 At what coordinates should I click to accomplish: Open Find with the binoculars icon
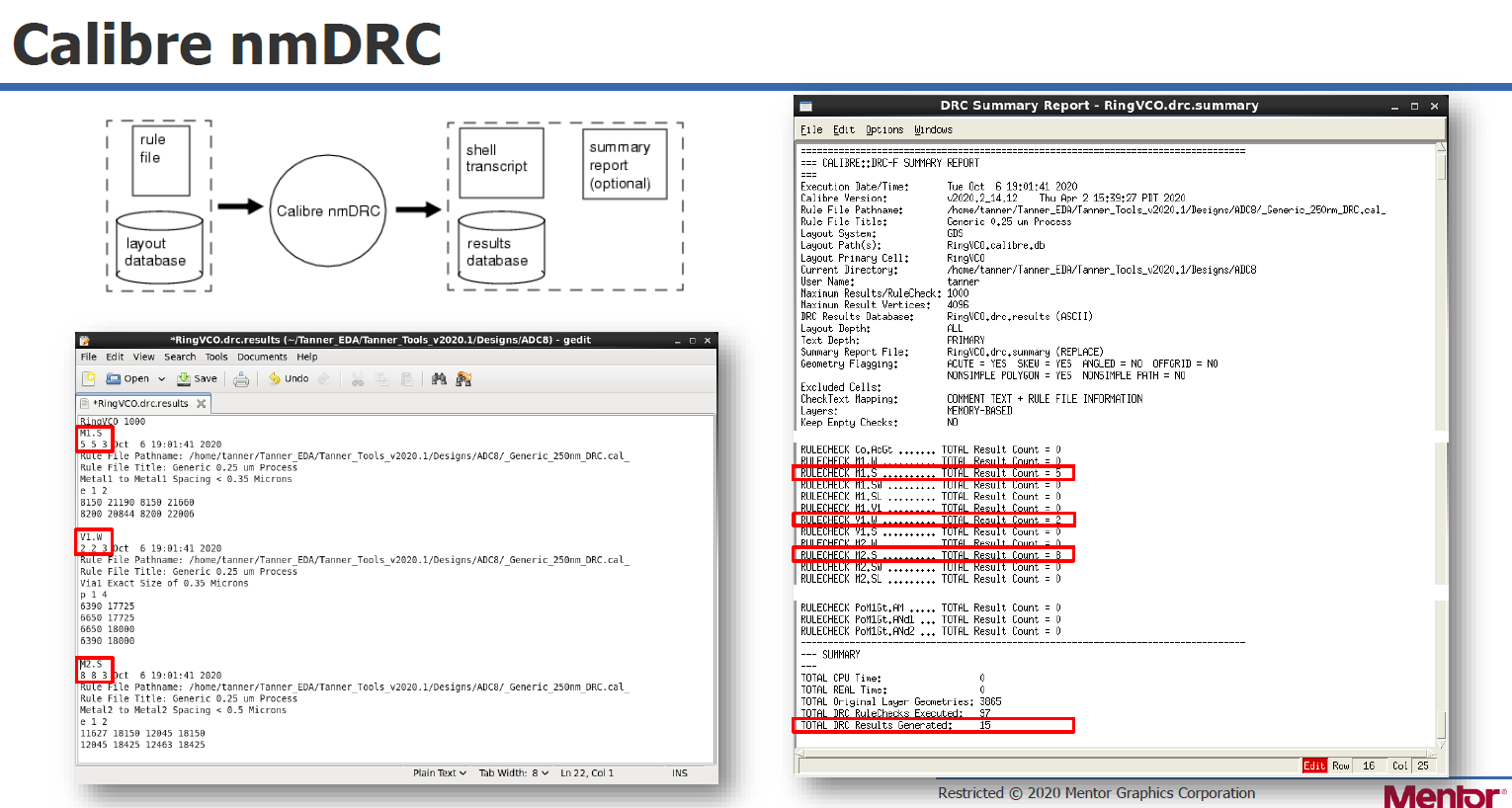pyautogui.click(x=439, y=378)
